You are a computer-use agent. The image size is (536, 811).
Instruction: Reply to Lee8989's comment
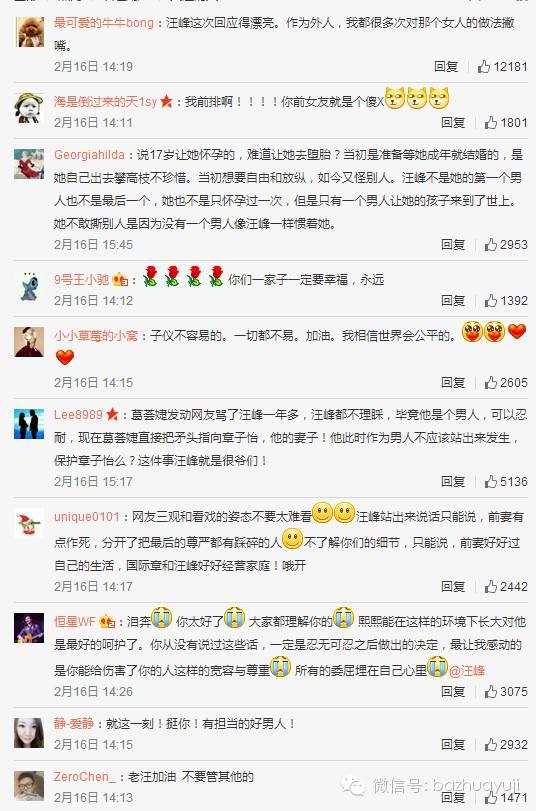(453, 481)
